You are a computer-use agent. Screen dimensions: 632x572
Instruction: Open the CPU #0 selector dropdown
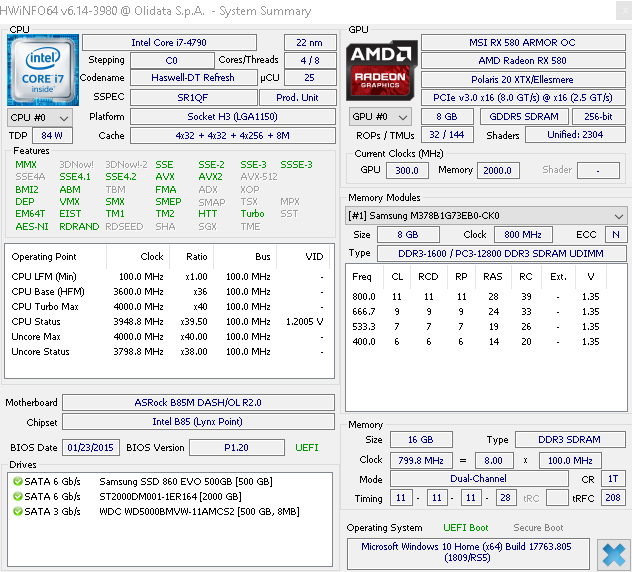pos(40,118)
